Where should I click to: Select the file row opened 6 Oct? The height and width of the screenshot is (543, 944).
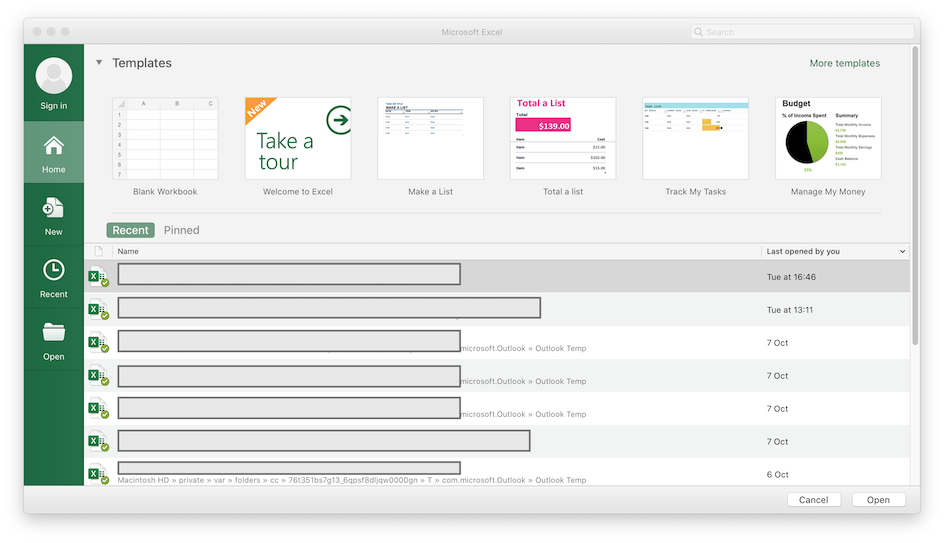click(497, 473)
